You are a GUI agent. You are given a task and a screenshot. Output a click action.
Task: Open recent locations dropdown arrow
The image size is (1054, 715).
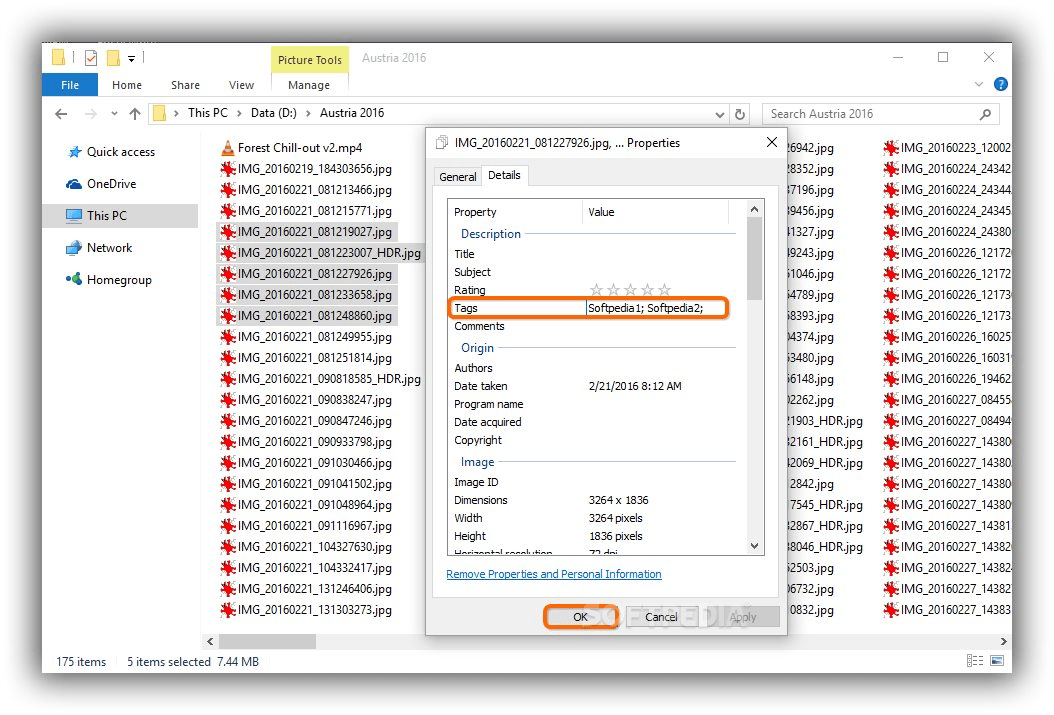tap(114, 114)
